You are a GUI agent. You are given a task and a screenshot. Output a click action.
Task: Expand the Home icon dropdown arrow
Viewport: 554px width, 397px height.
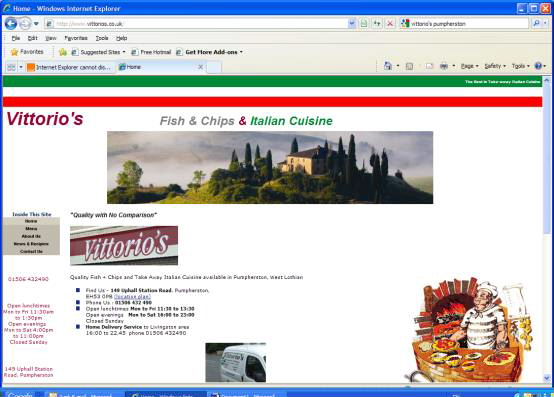(x=398, y=66)
